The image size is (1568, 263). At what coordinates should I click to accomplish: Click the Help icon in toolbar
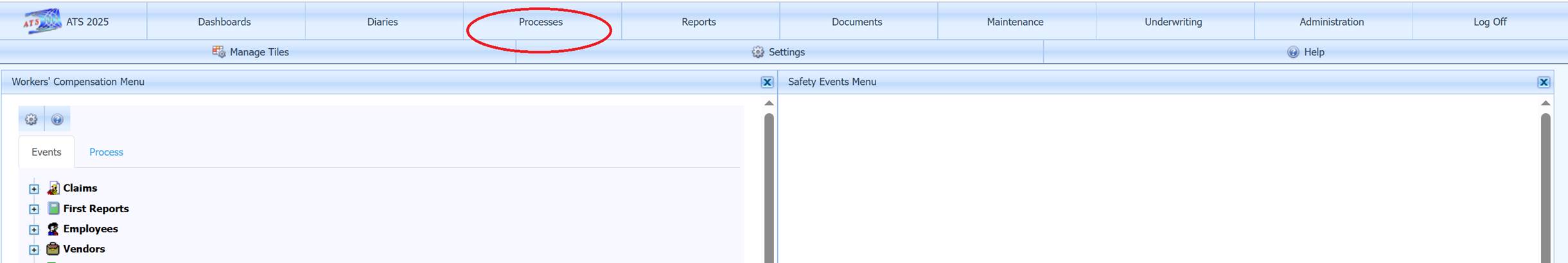click(1293, 52)
